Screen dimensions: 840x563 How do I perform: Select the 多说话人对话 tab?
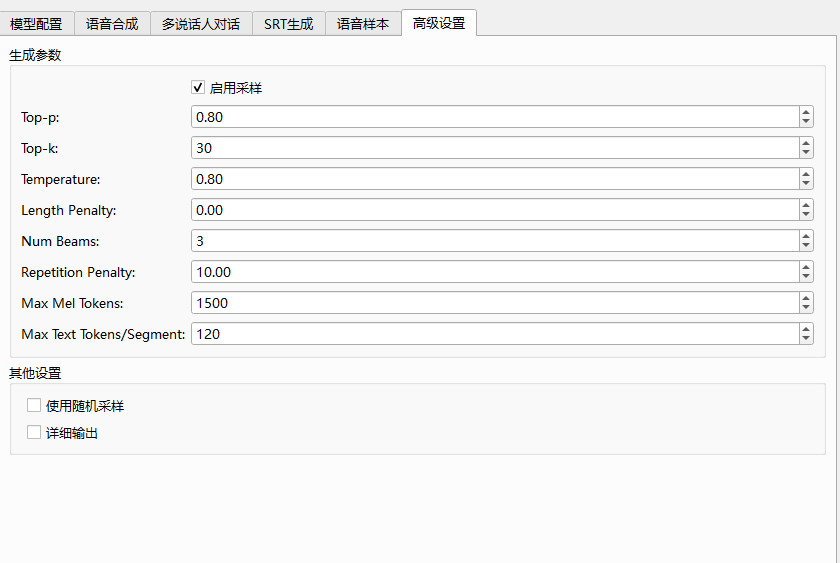pyautogui.click(x=200, y=23)
